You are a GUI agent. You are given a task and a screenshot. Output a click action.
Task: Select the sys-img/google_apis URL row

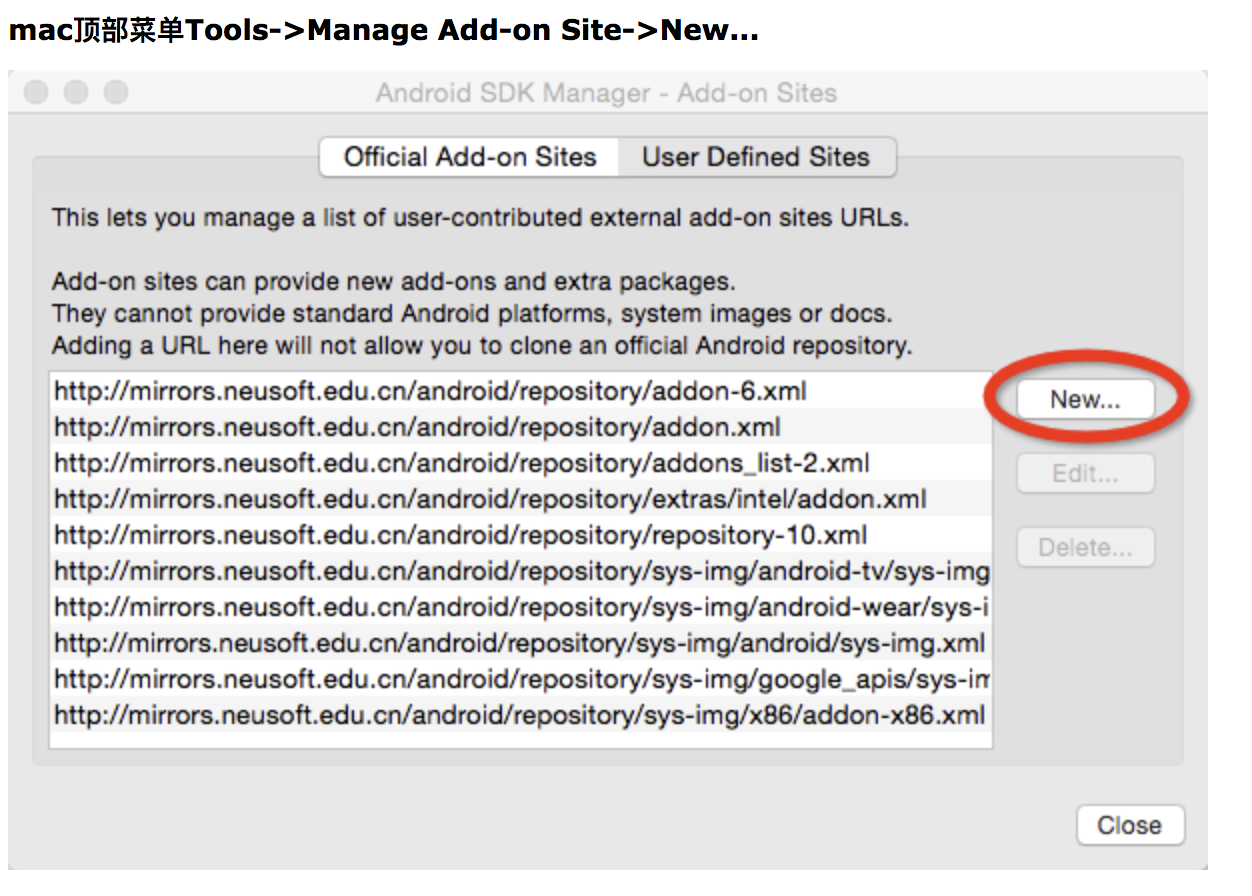[x=520, y=679]
